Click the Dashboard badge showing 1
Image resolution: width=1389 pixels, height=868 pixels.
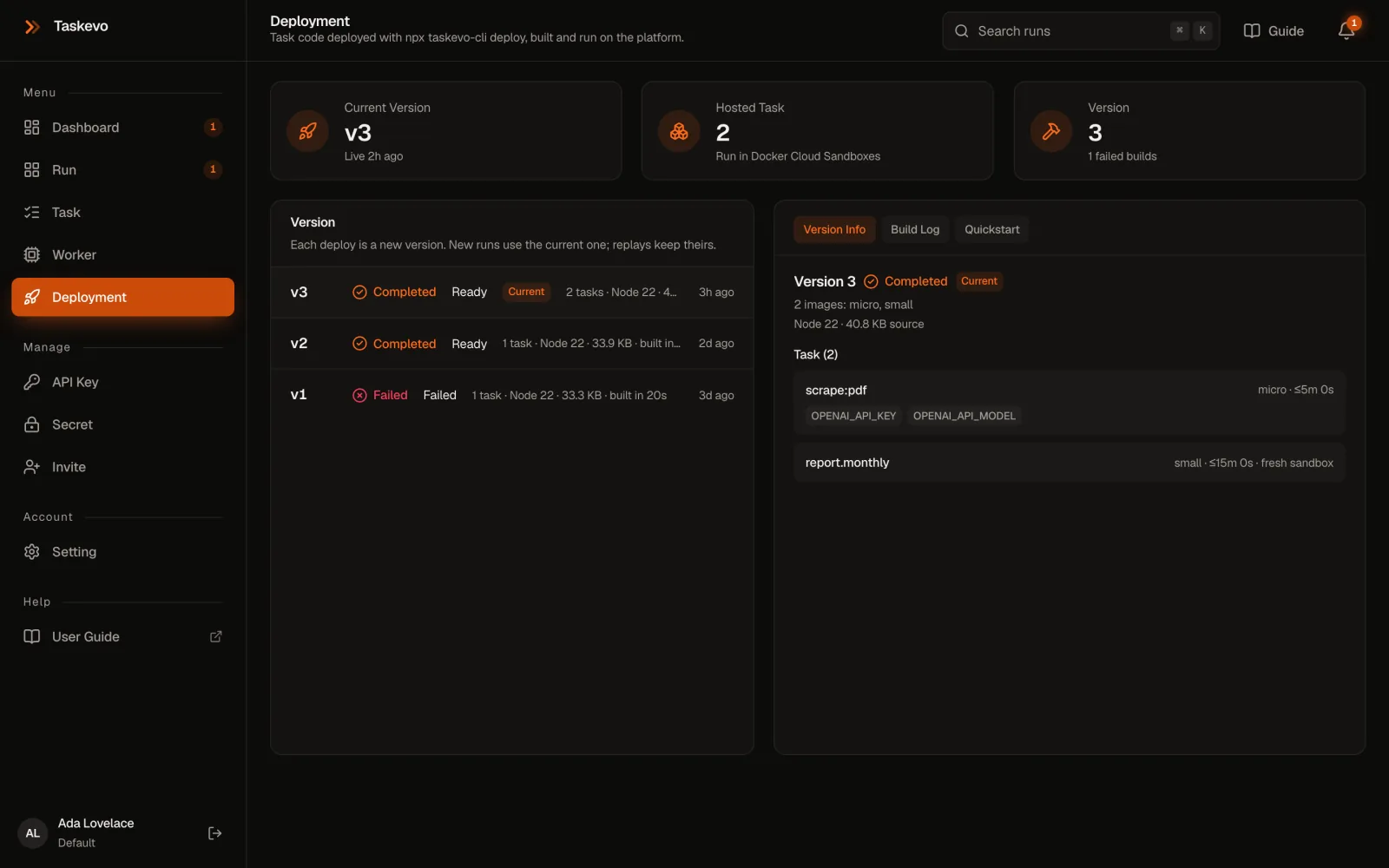tap(213, 127)
